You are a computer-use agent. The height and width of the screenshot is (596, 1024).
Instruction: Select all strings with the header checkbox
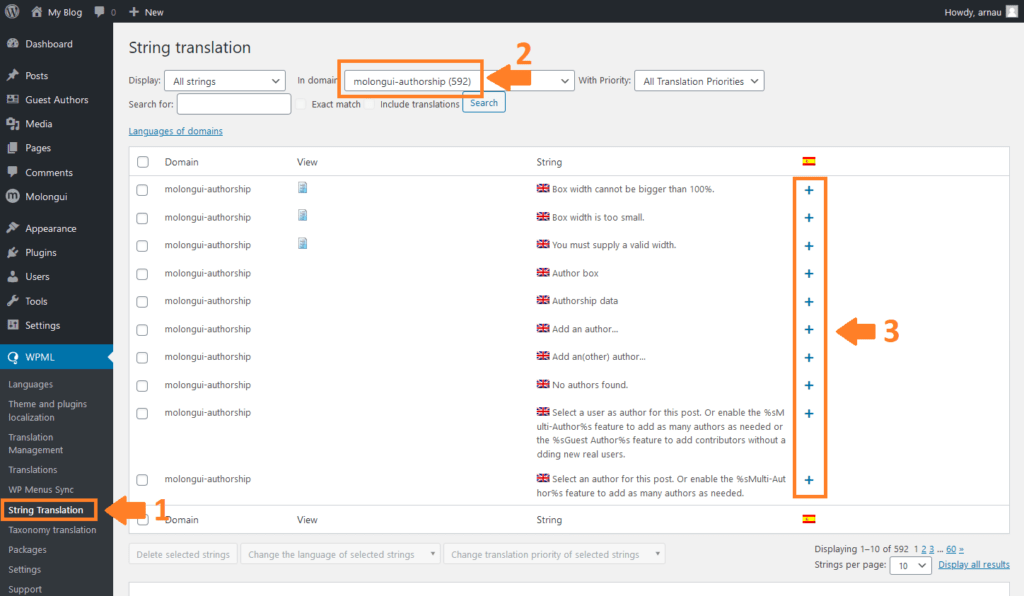(143, 162)
